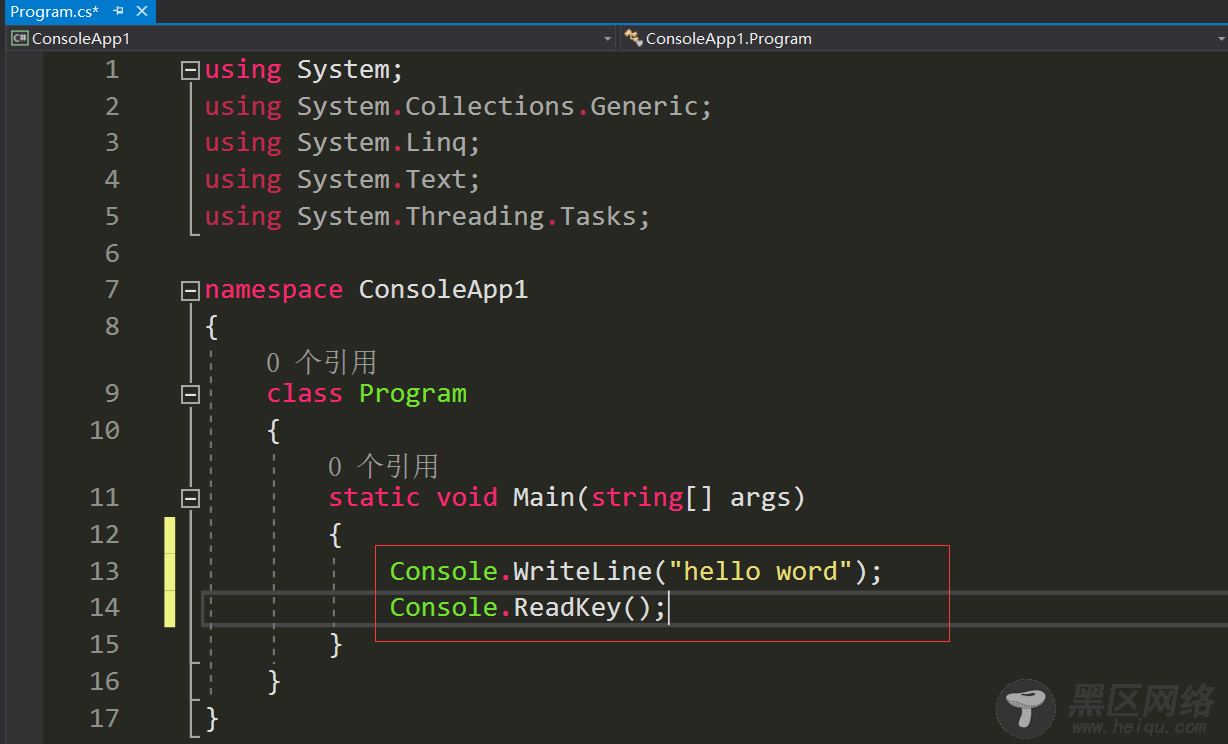
Task: Click the C# project icon in navigation bar
Action: pos(19,38)
